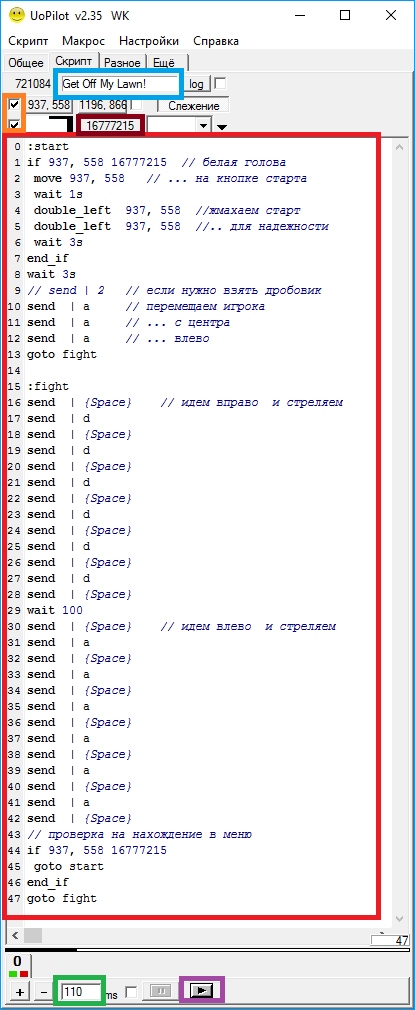Click the Get Off My Lawn! window field
Screen dimensions: 415x1010
(120, 84)
